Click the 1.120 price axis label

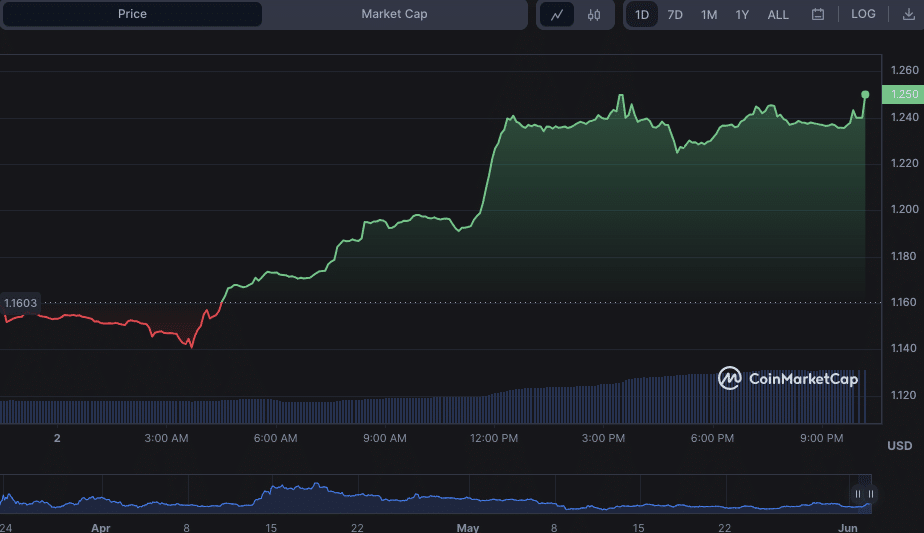pyautogui.click(x=905, y=395)
